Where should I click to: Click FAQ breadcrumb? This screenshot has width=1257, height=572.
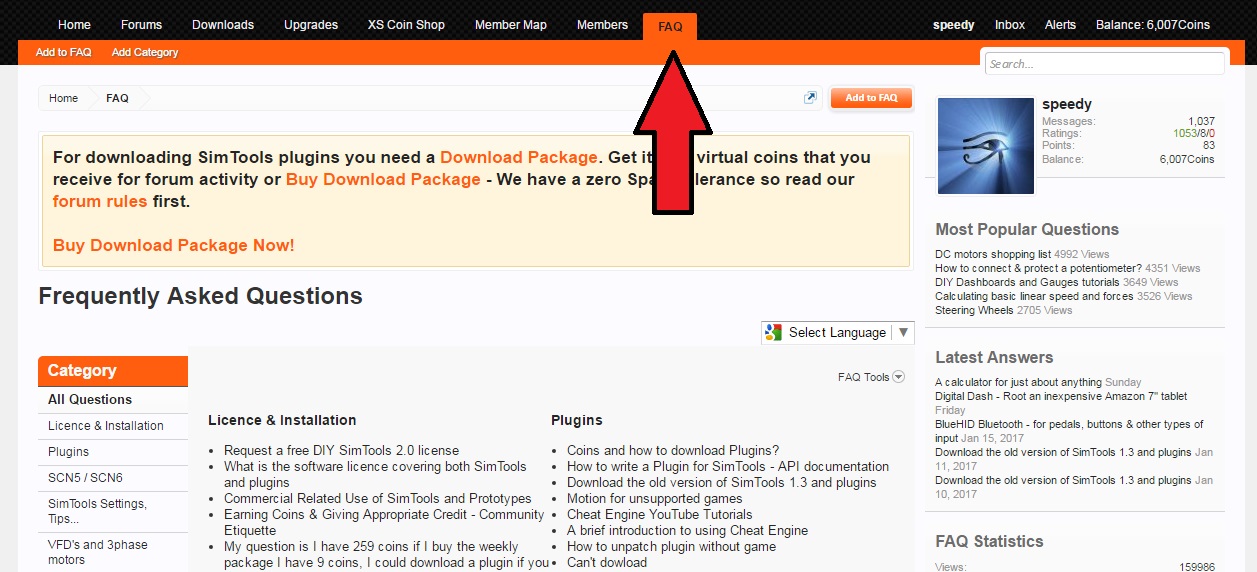tap(117, 98)
